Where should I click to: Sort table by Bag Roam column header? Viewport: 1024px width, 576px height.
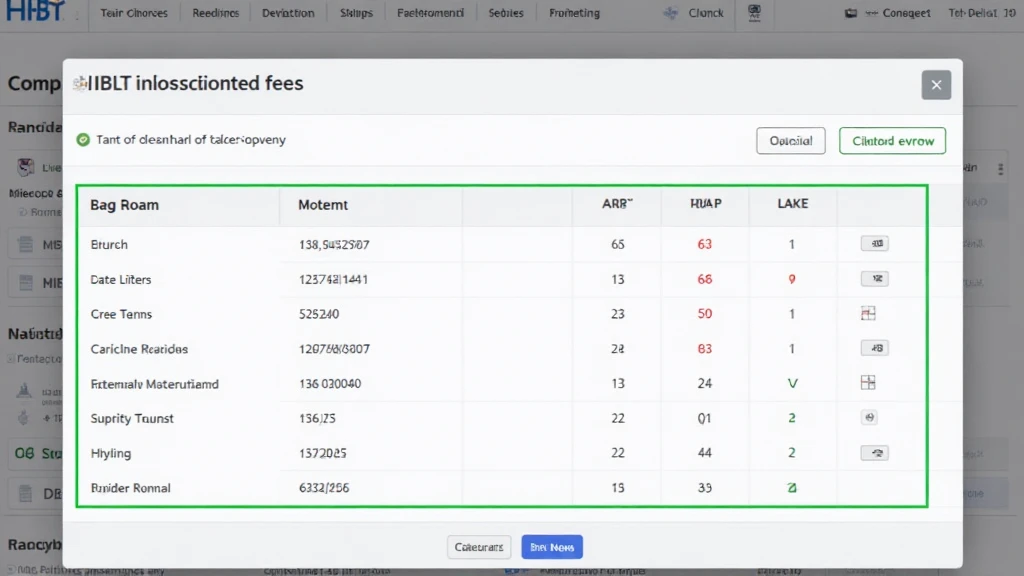click(x=124, y=205)
